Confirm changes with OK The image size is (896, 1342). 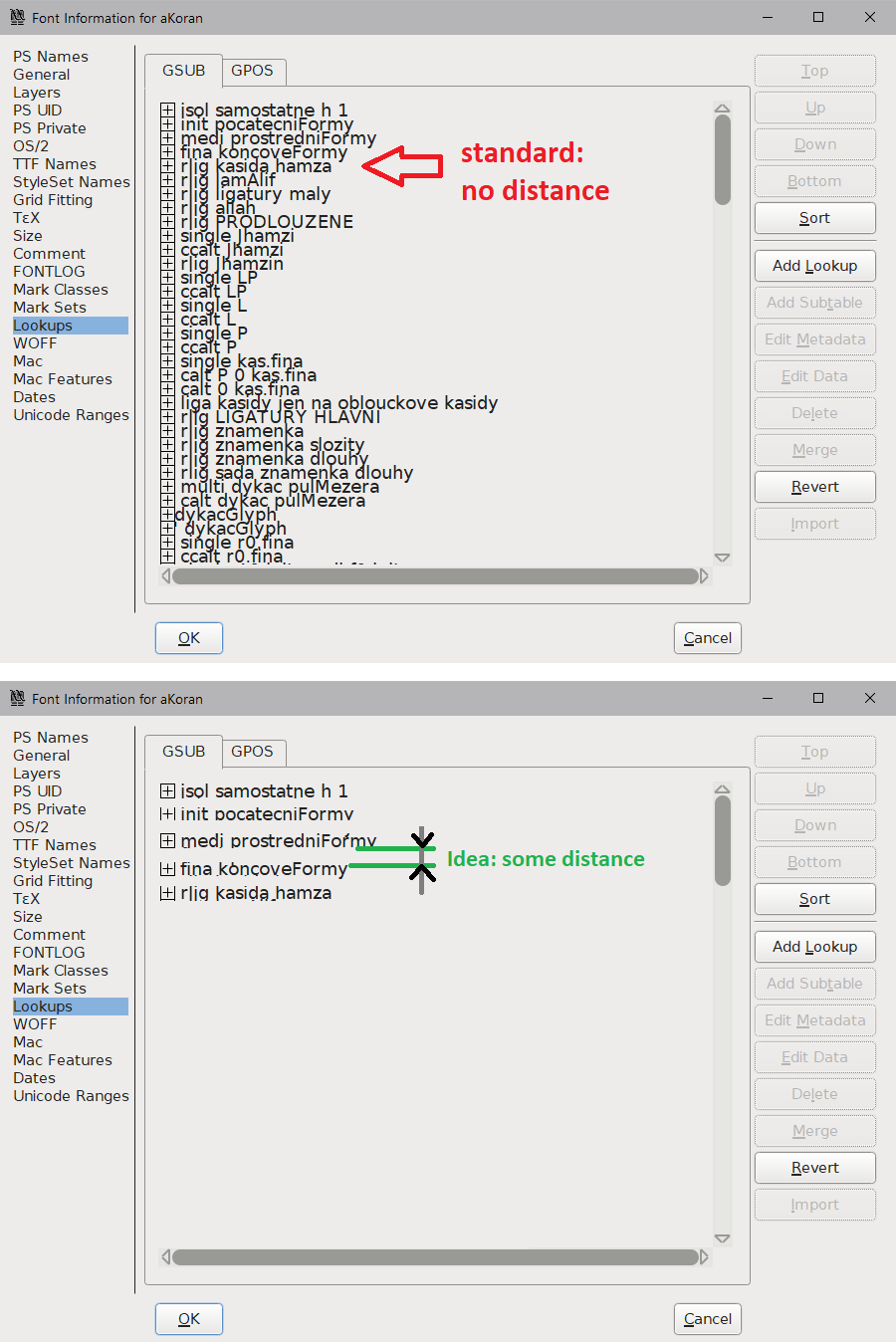click(188, 637)
